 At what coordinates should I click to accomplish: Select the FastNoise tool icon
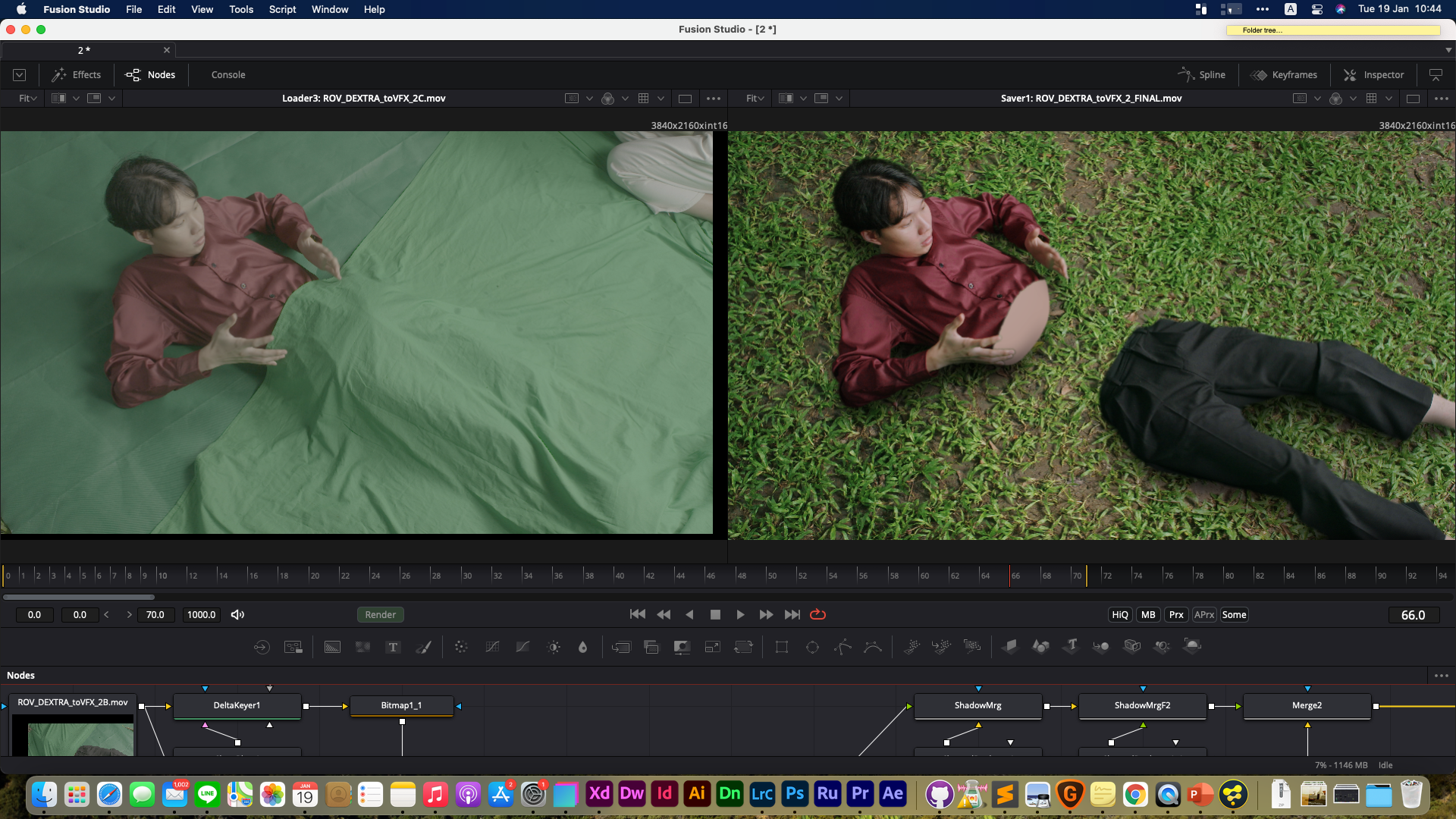pyautogui.click(x=362, y=647)
